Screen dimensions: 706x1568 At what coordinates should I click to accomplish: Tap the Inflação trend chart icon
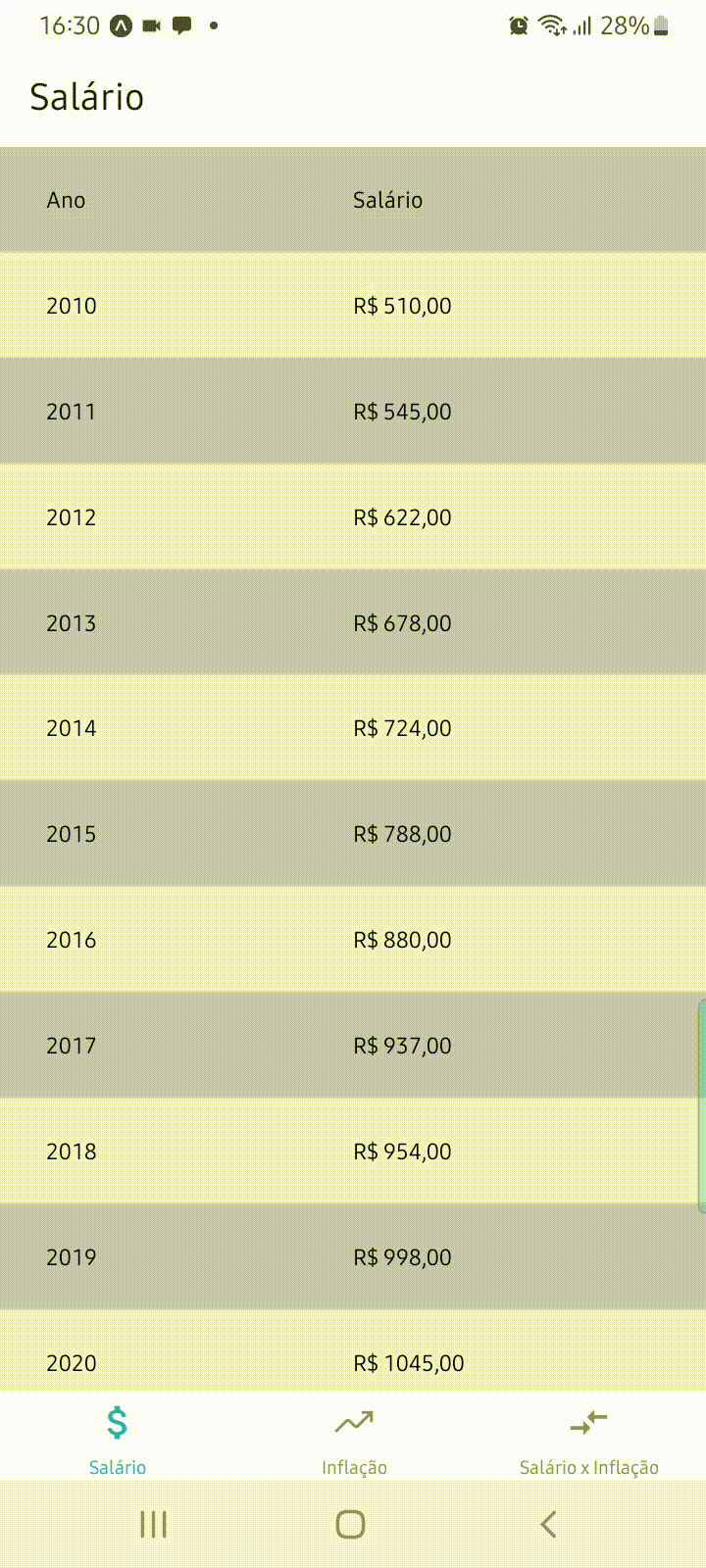pyautogui.click(x=354, y=1422)
